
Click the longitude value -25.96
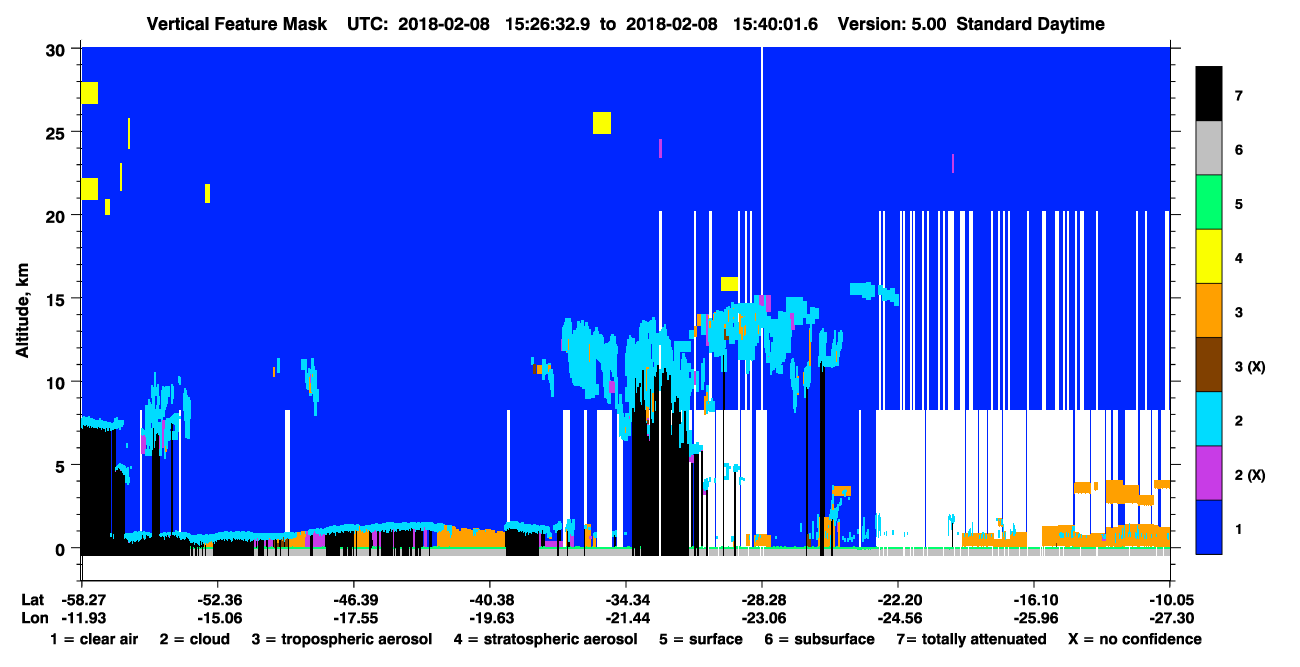[x=1034, y=618]
